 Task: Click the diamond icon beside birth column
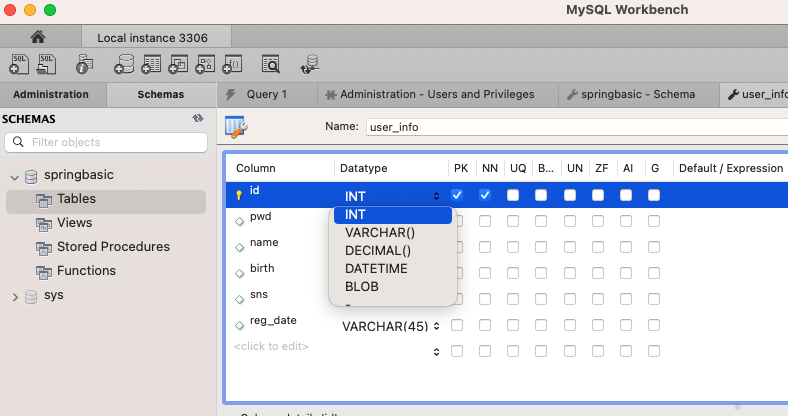click(x=240, y=273)
